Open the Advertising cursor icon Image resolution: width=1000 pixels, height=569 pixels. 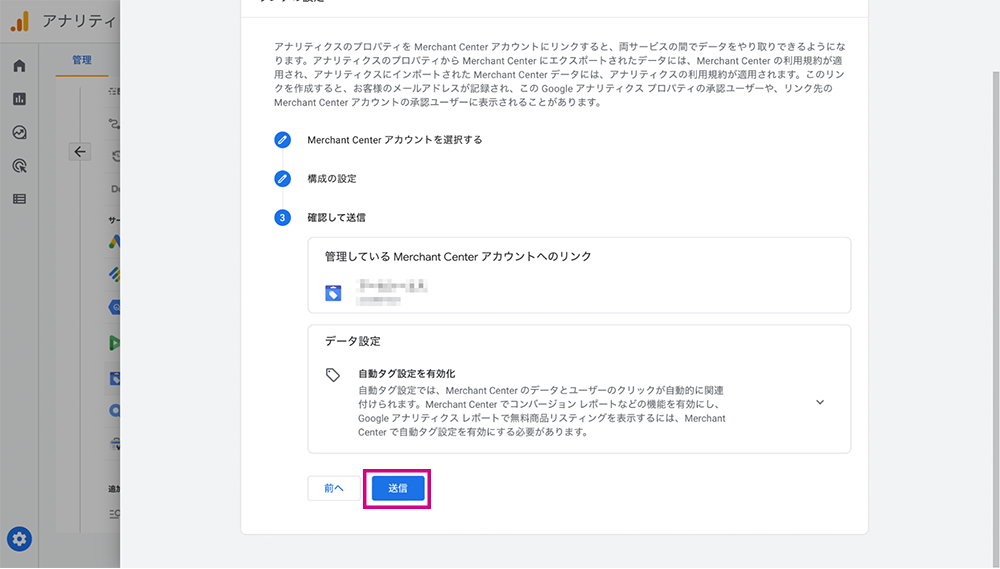click(x=20, y=166)
